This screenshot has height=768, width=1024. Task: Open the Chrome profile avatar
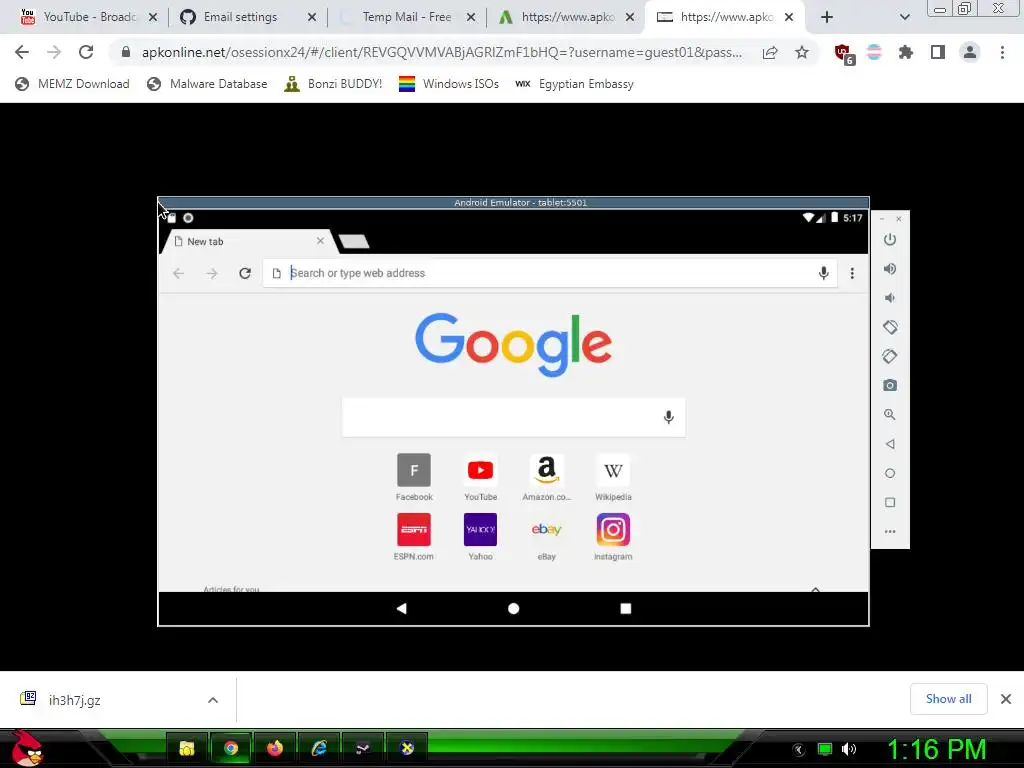click(x=970, y=52)
